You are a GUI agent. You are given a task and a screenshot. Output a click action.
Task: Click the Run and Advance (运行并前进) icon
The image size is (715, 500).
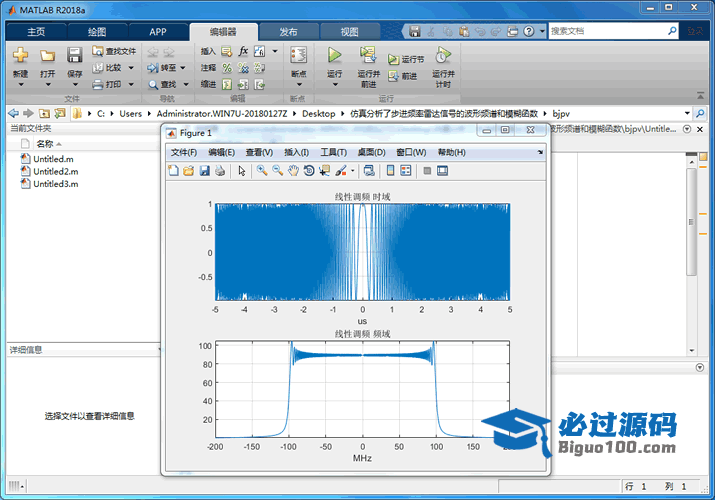[368, 55]
